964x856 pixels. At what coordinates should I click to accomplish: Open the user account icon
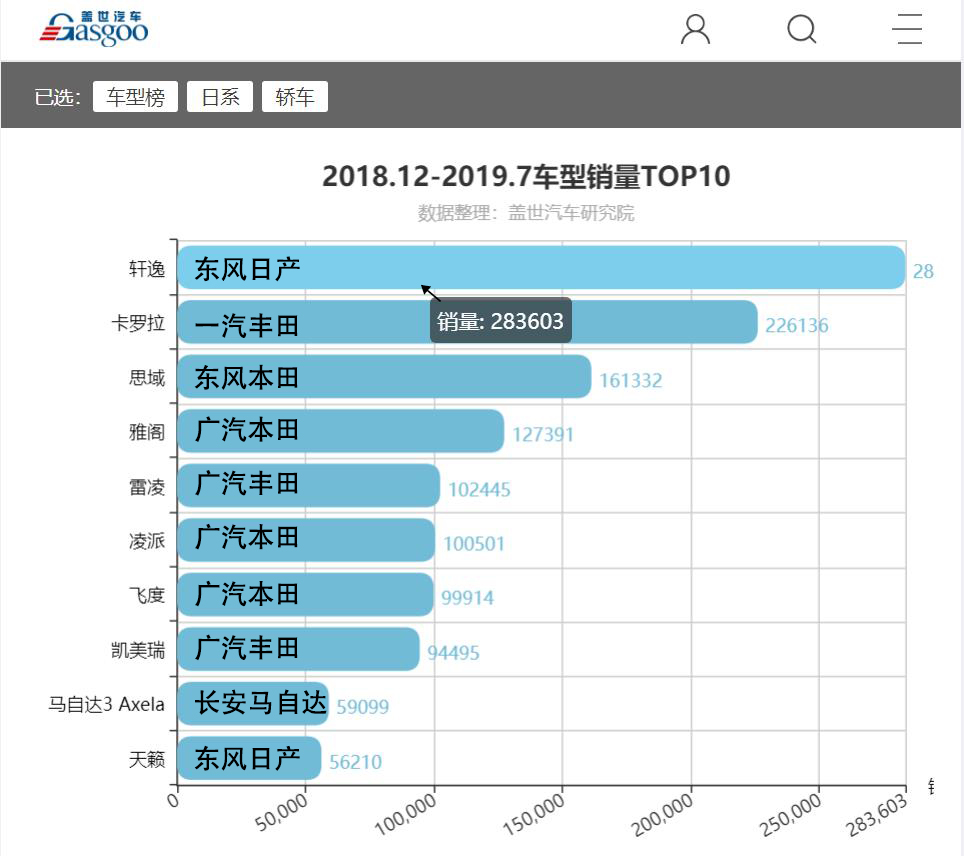click(696, 30)
